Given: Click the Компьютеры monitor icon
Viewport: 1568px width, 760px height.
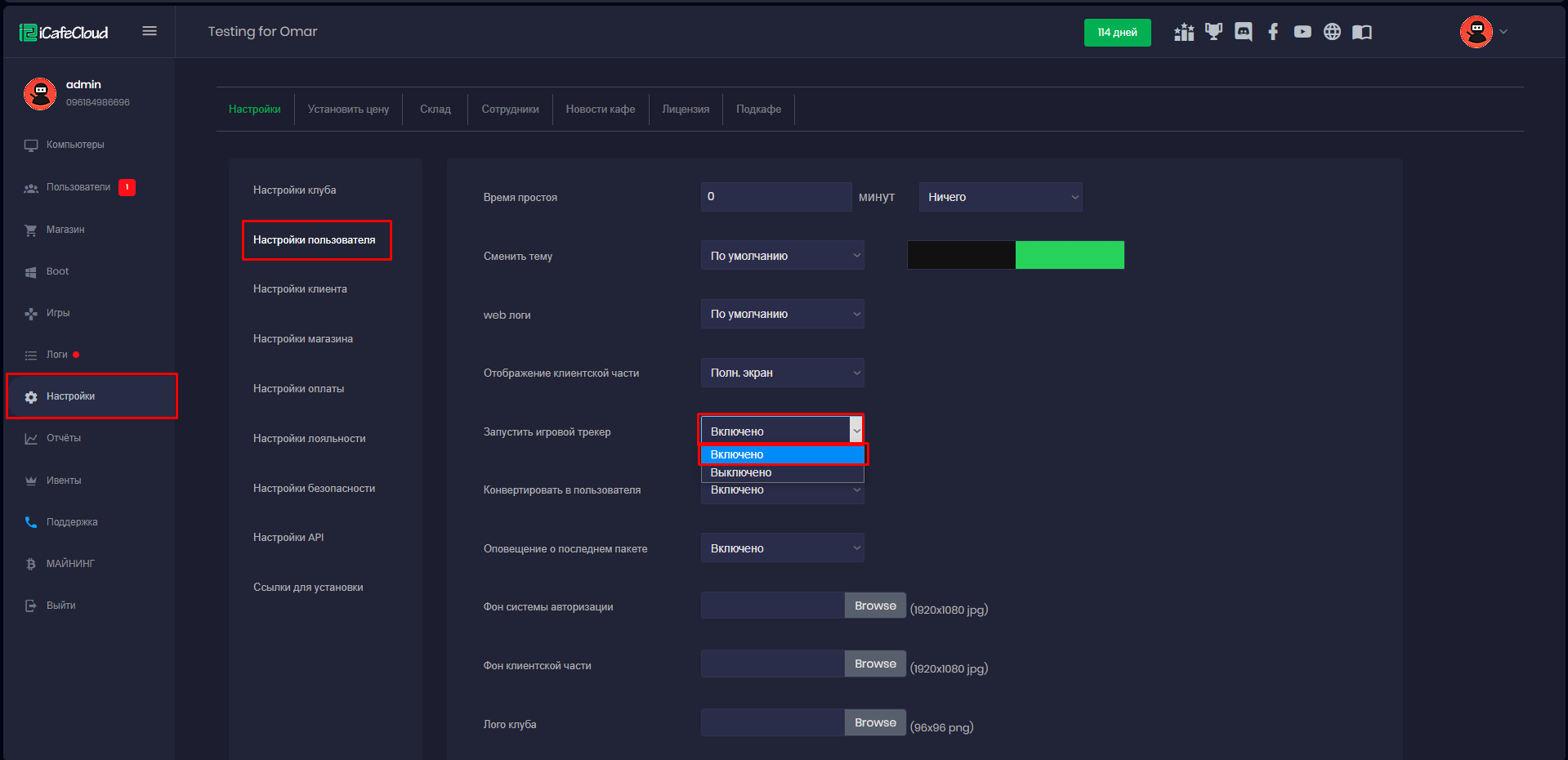Looking at the screenshot, I should (x=31, y=145).
